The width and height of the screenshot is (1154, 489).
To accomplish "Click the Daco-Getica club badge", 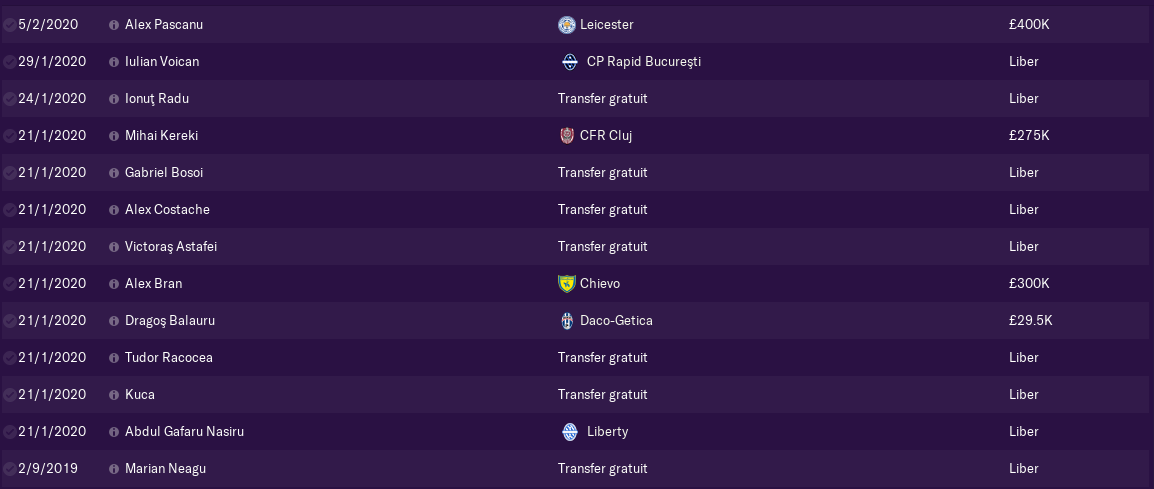I will point(566,320).
